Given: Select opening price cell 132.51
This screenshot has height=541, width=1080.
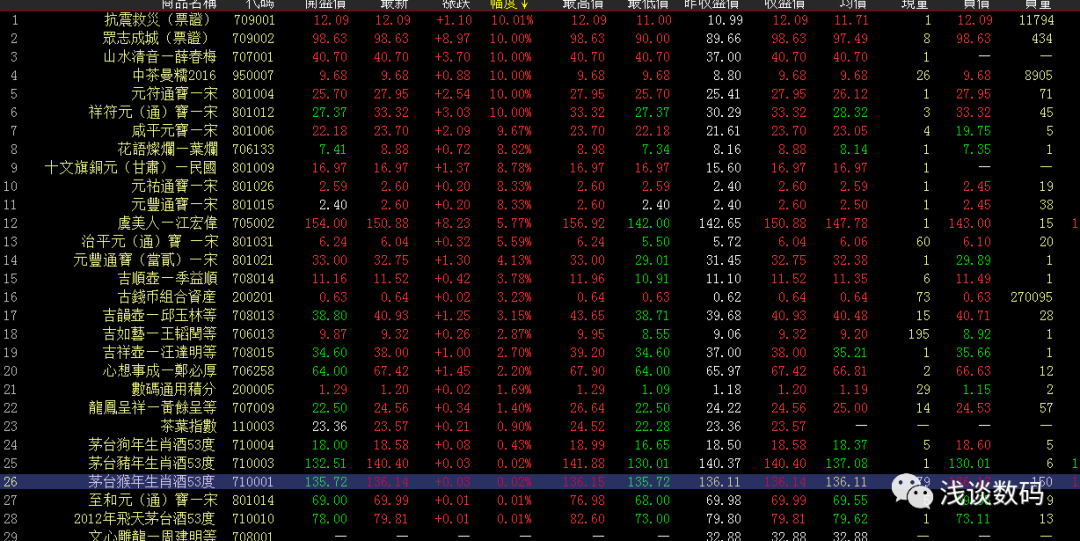Looking at the screenshot, I should (326, 464).
